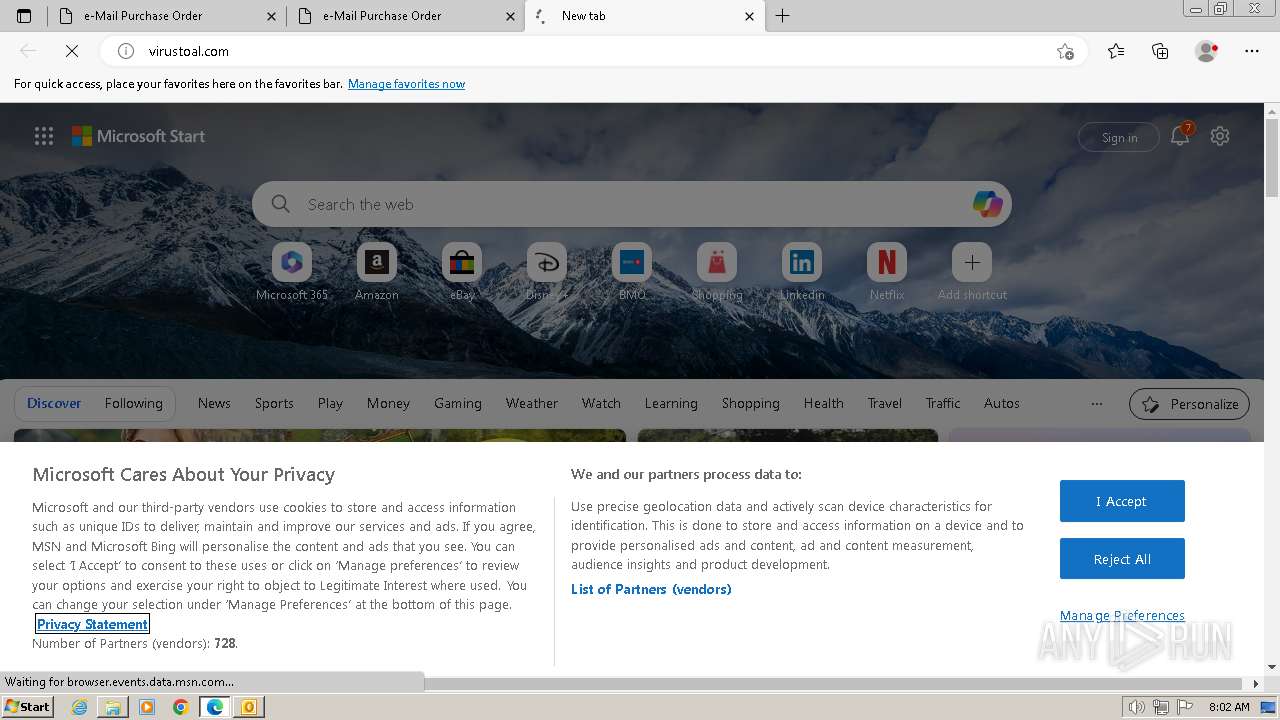The image size is (1280, 720).
Task: Click the Personalize button
Action: click(x=1189, y=404)
